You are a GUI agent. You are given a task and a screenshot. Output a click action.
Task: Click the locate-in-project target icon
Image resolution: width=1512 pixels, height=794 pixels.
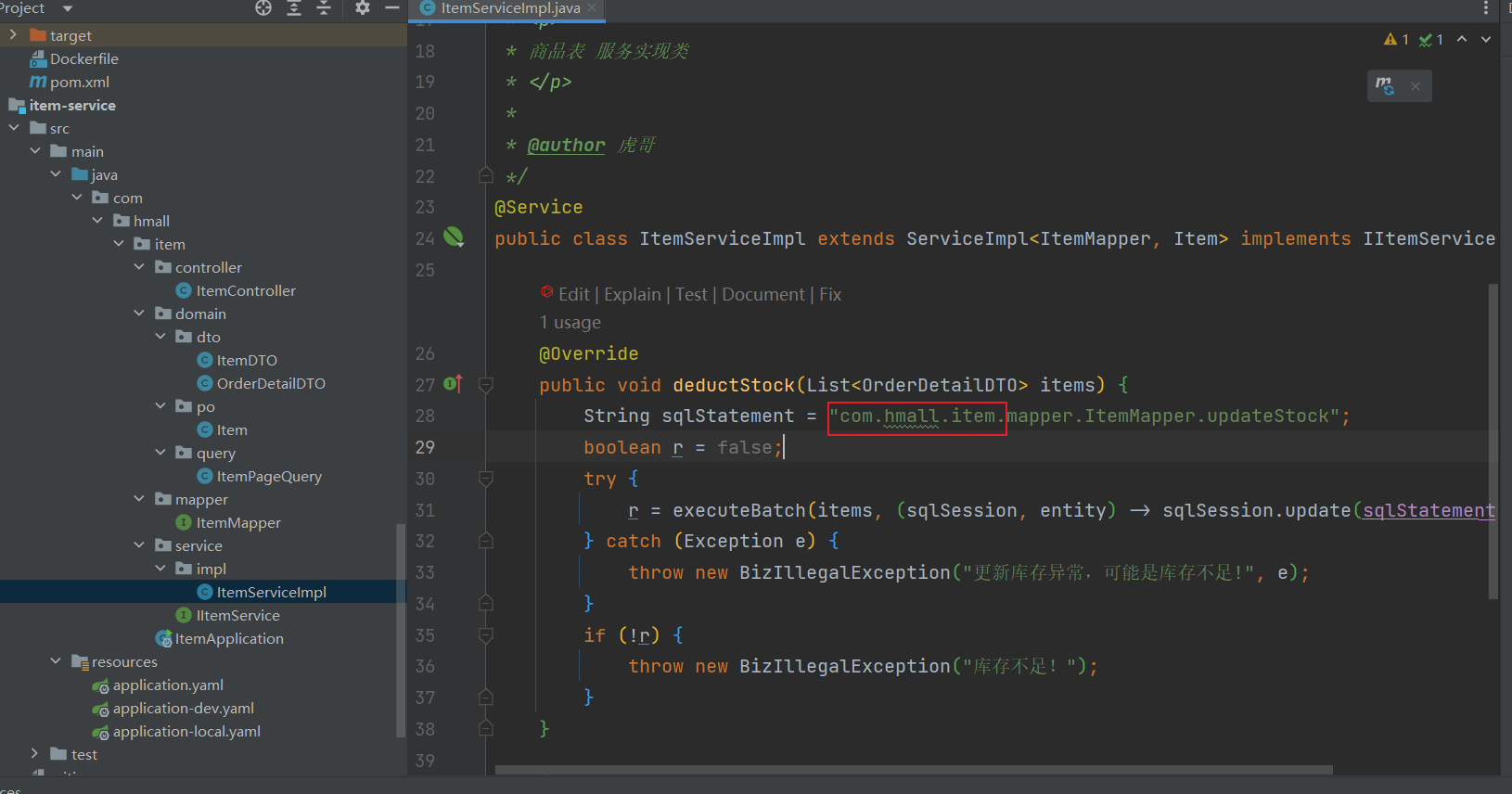click(x=263, y=8)
